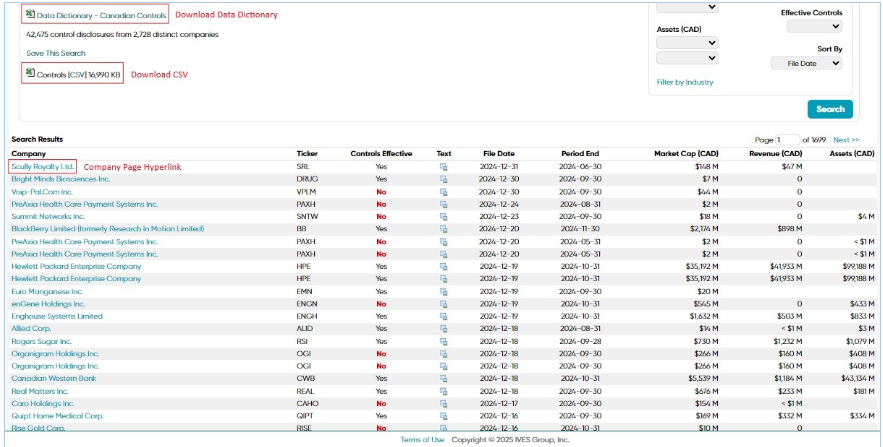Open the Allied Corp. company link
This screenshot has height=447, width=883.
coord(31,329)
